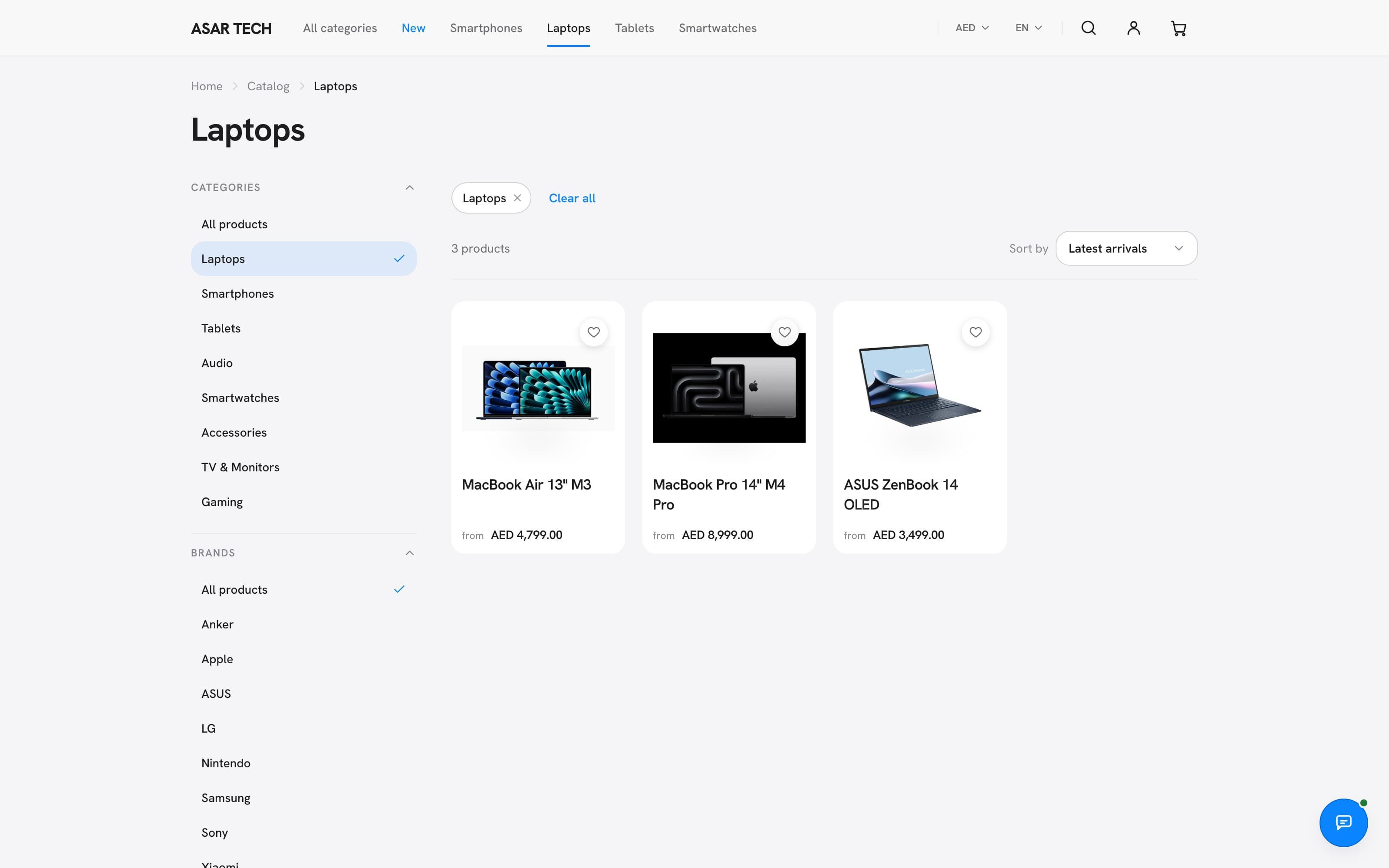Viewport: 1389px width, 868px height.
Task: Filter by the LG brand
Action: 304,729
